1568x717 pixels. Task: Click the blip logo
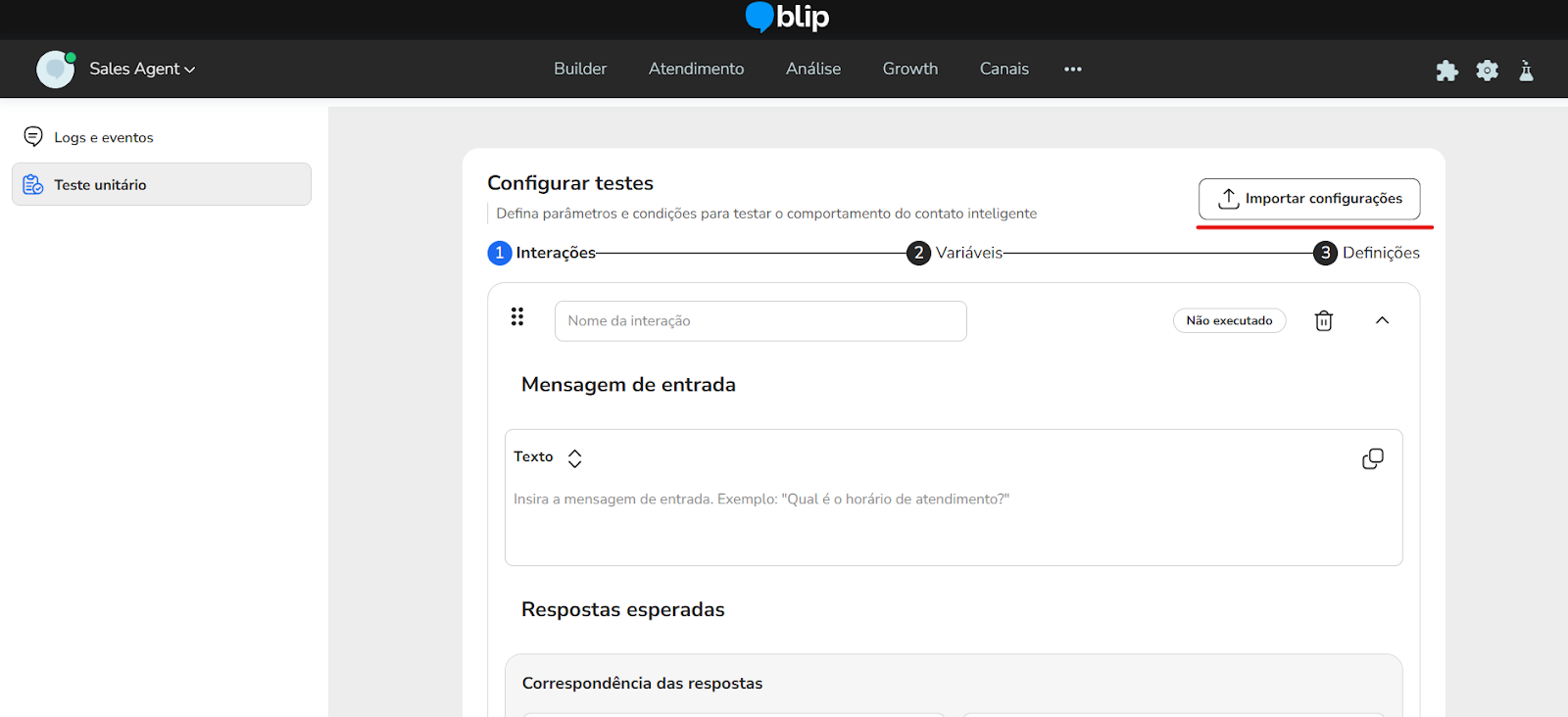[787, 18]
